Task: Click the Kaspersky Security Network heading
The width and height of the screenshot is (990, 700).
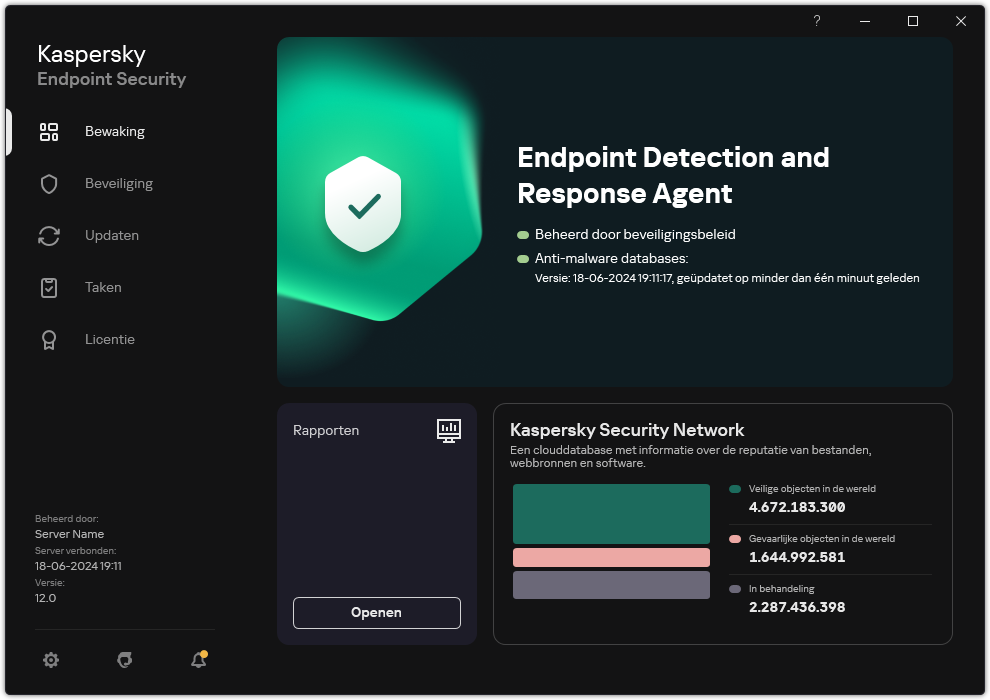Action: [x=627, y=430]
